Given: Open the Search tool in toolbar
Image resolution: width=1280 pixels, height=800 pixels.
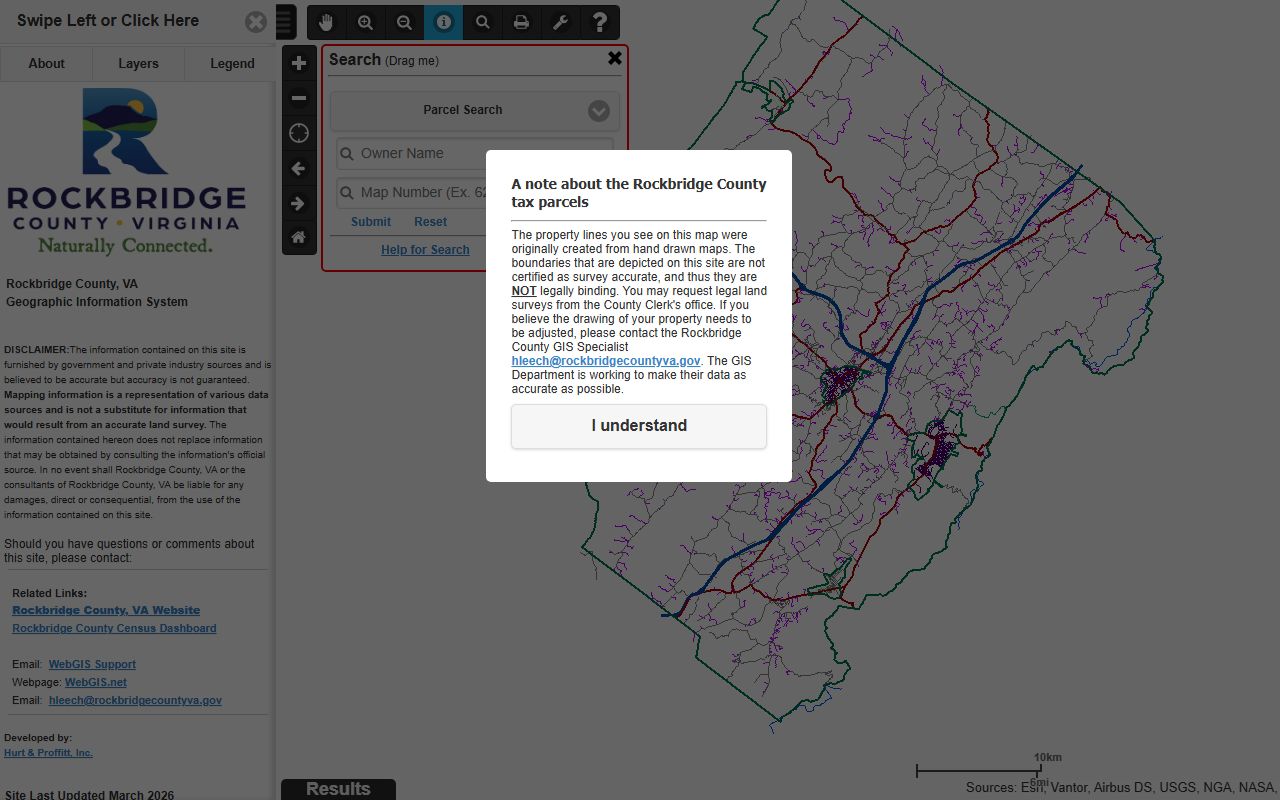Looking at the screenshot, I should pos(482,22).
